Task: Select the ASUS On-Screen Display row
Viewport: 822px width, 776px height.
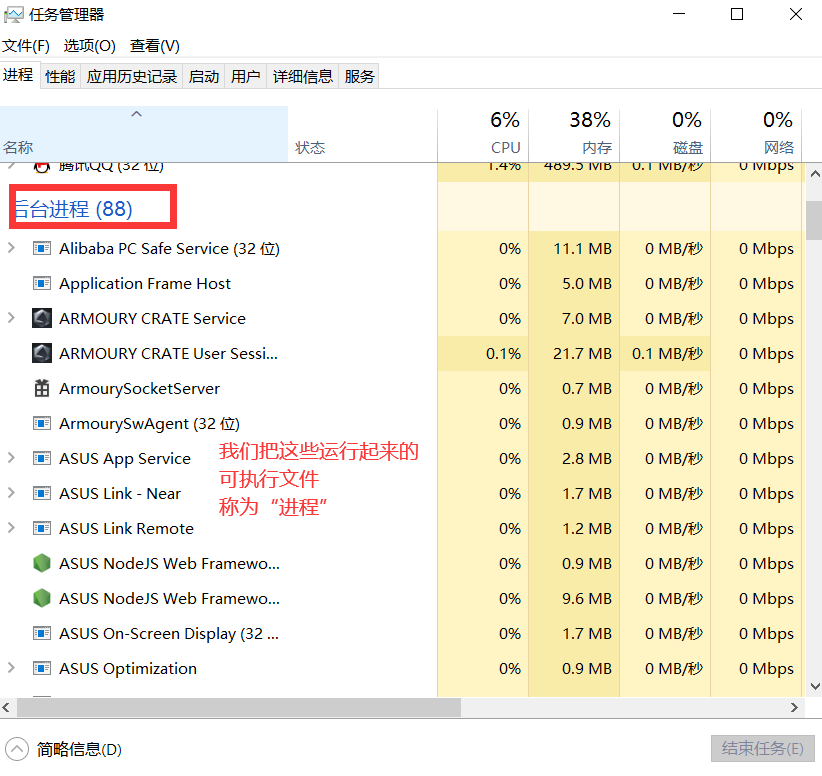Action: 401,633
